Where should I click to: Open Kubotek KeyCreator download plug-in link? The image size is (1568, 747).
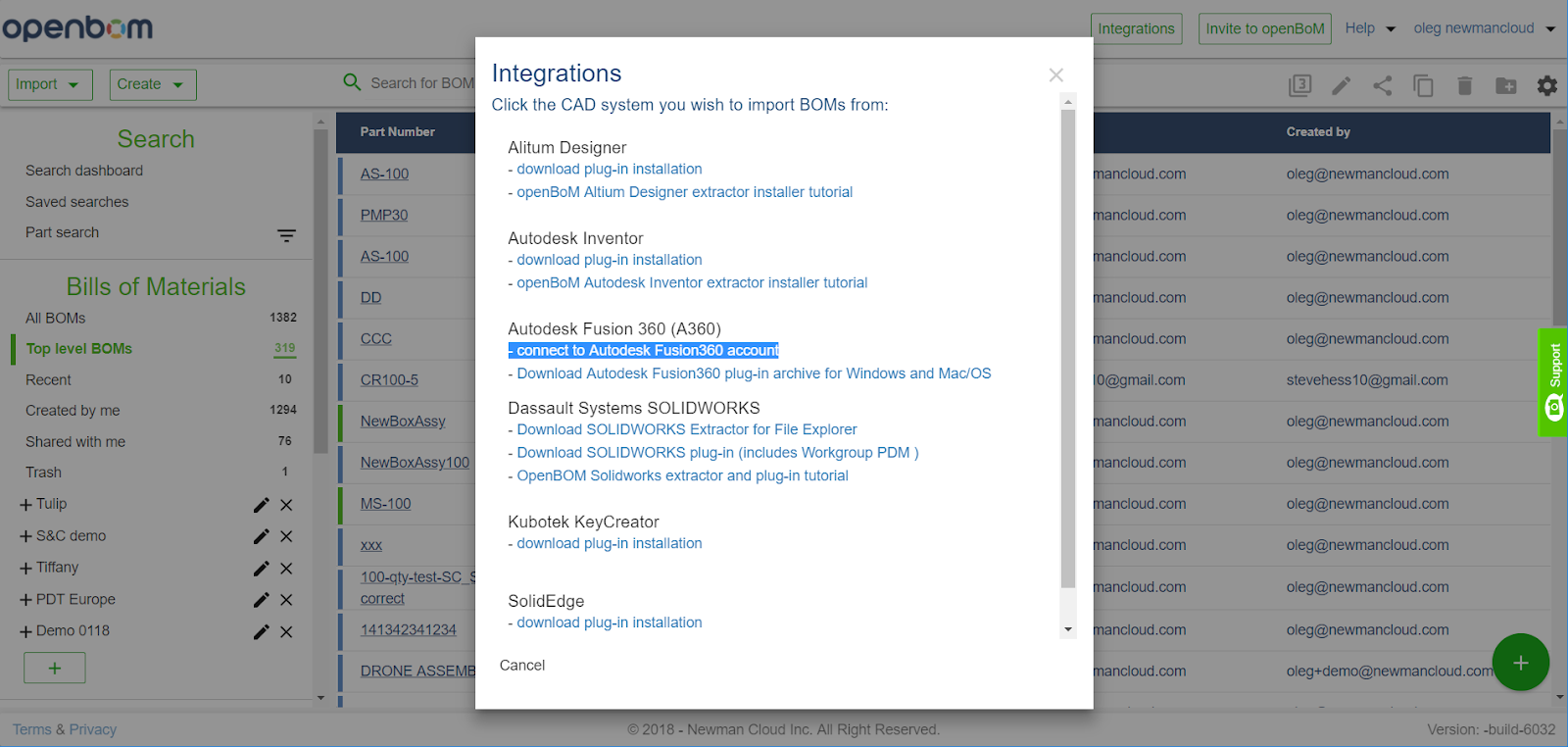(x=609, y=543)
